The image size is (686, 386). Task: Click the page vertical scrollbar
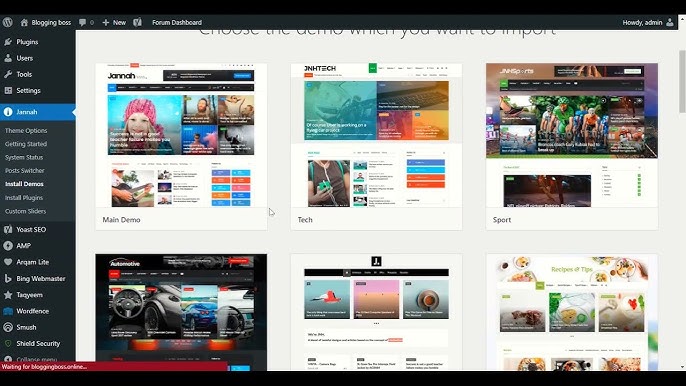[682, 81]
